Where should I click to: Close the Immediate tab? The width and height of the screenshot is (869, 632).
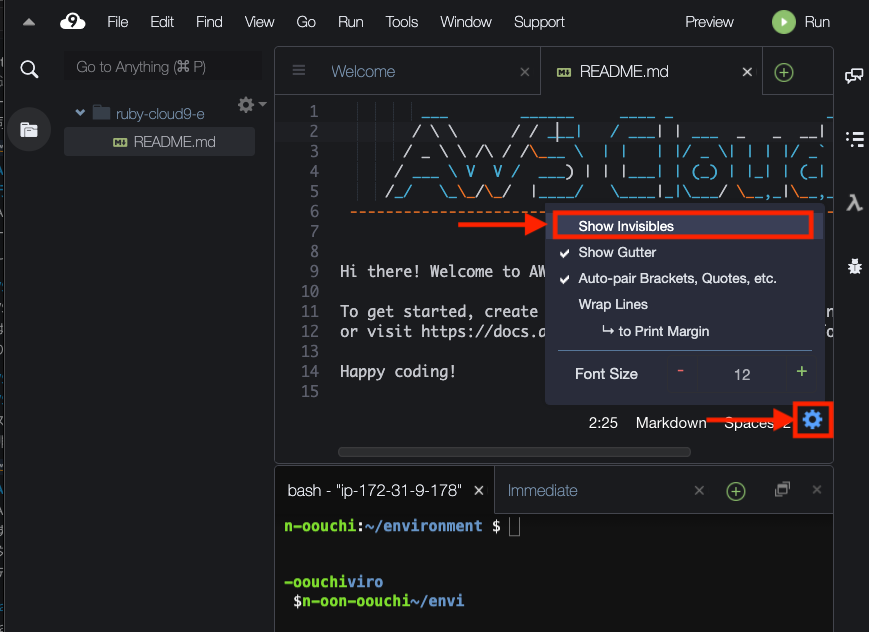tap(699, 491)
